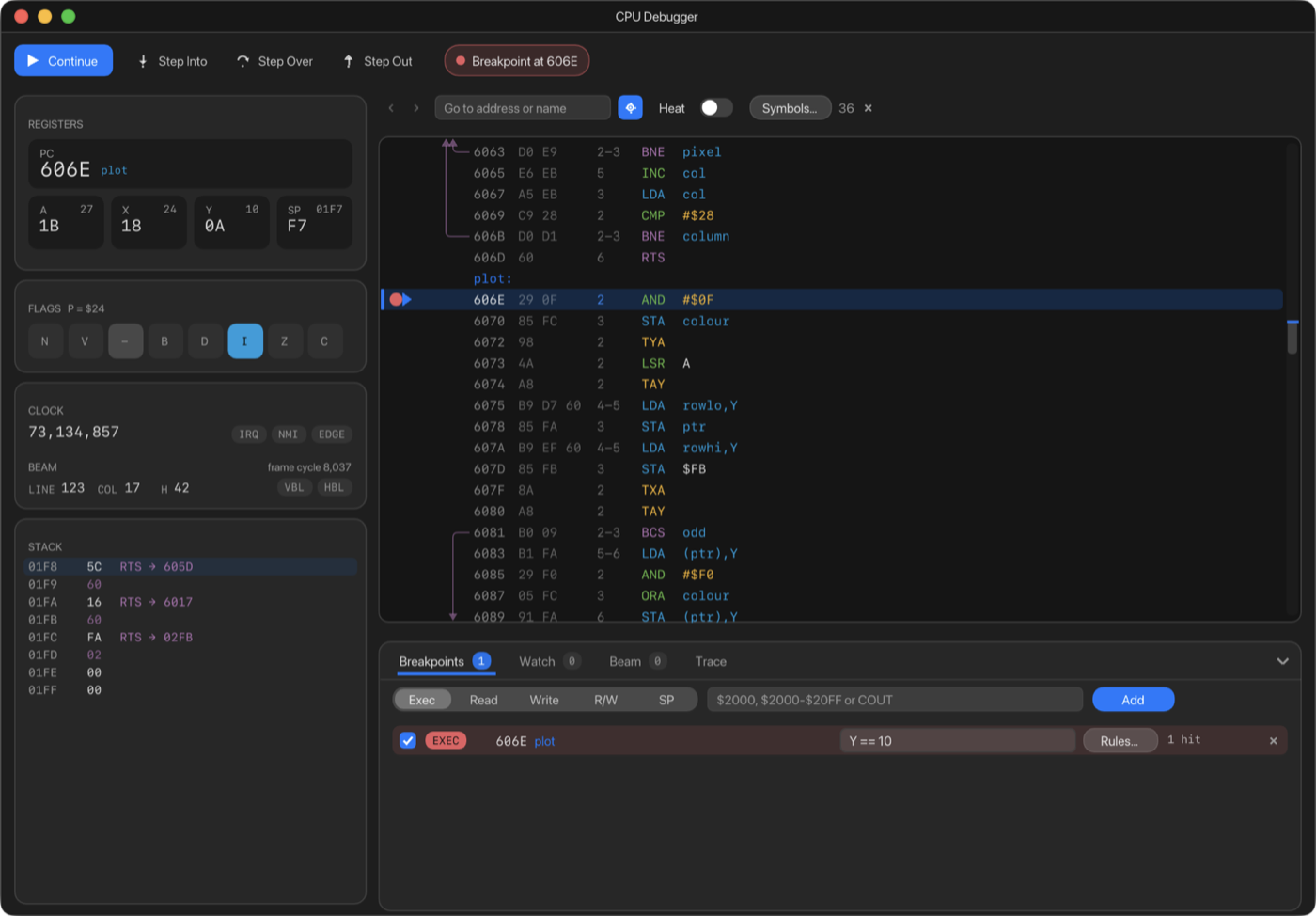Click the plot symbol link beside PC
1316x916 pixels.
(x=114, y=170)
